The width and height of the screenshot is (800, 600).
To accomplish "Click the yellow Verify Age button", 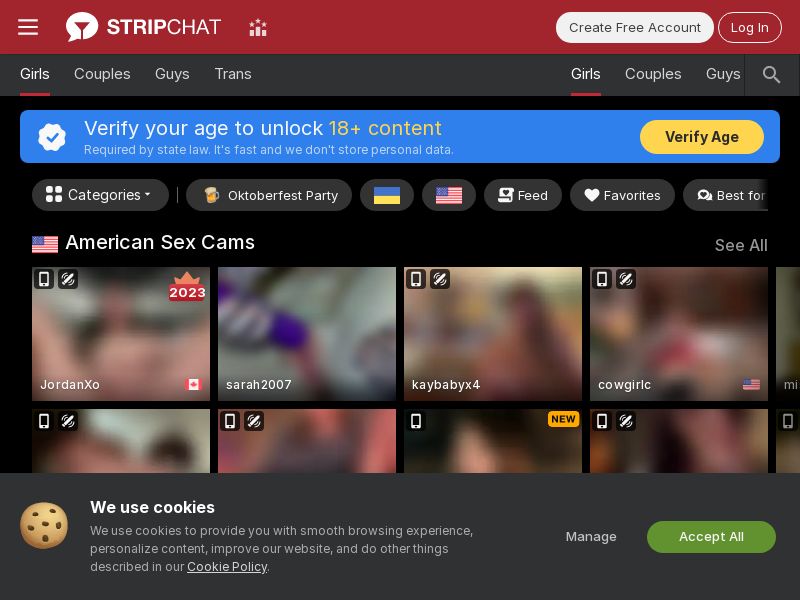I will click(702, 137).
